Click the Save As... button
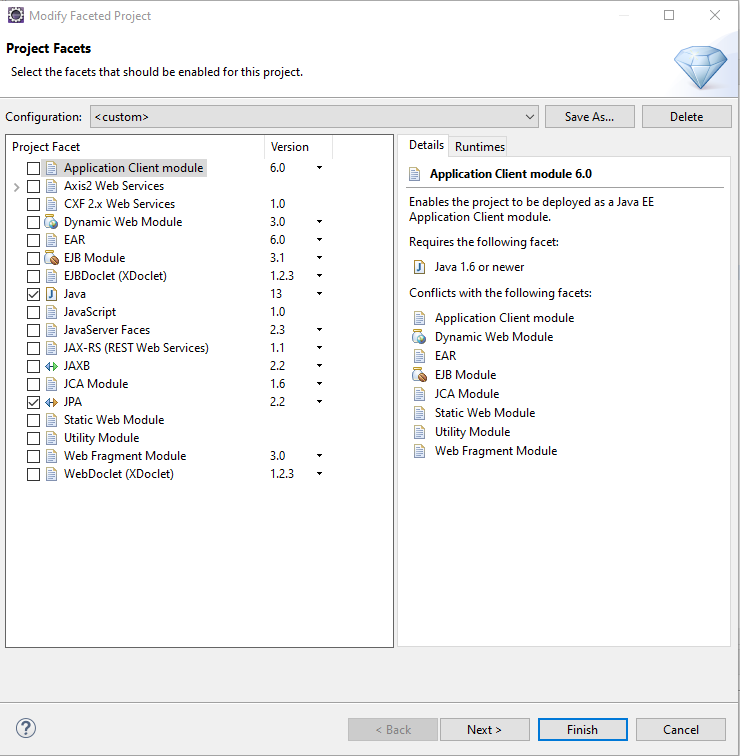The image size is (740, 756). pos(589,117)
